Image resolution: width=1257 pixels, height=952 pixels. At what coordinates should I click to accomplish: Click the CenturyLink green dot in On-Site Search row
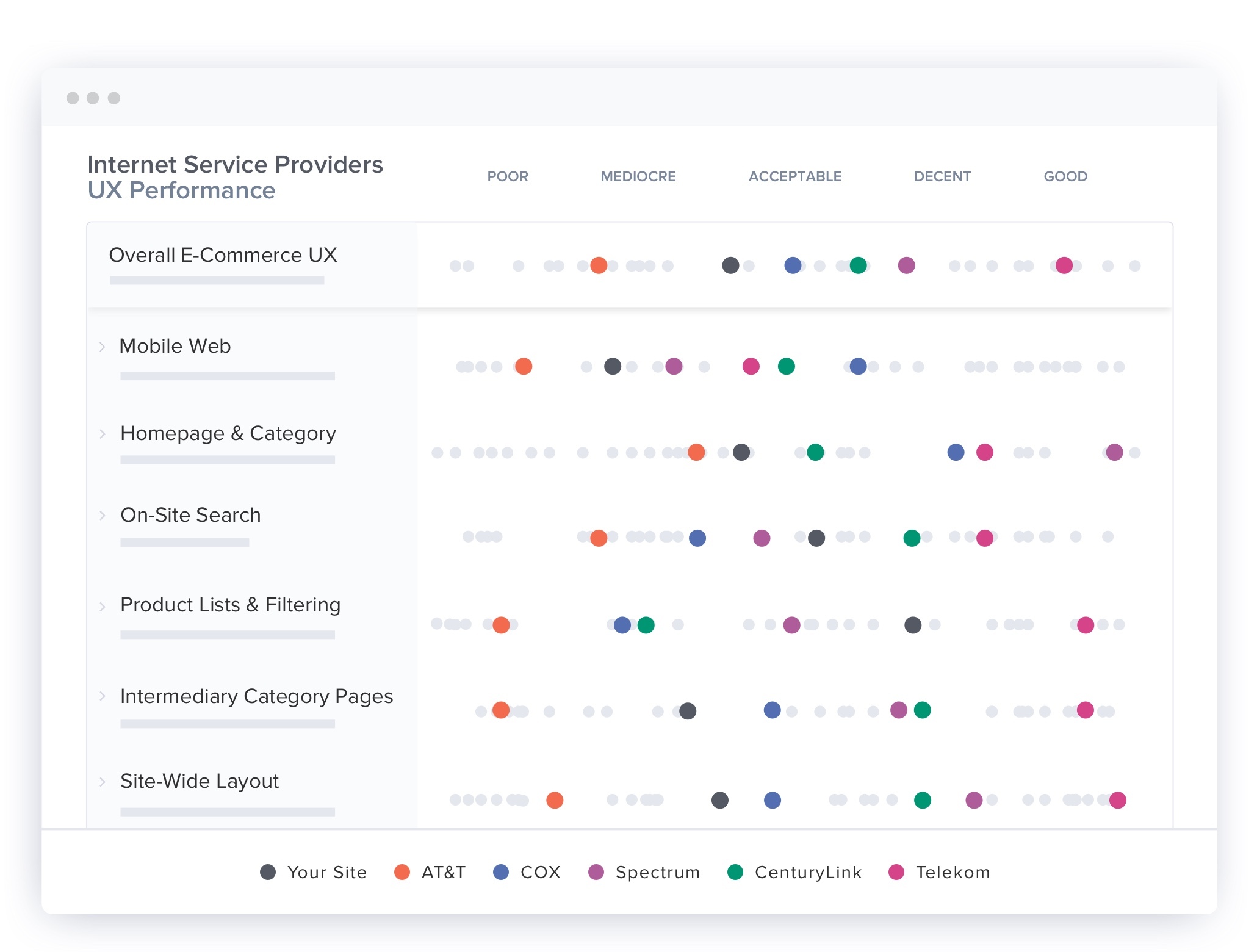[x=912, y=538]
